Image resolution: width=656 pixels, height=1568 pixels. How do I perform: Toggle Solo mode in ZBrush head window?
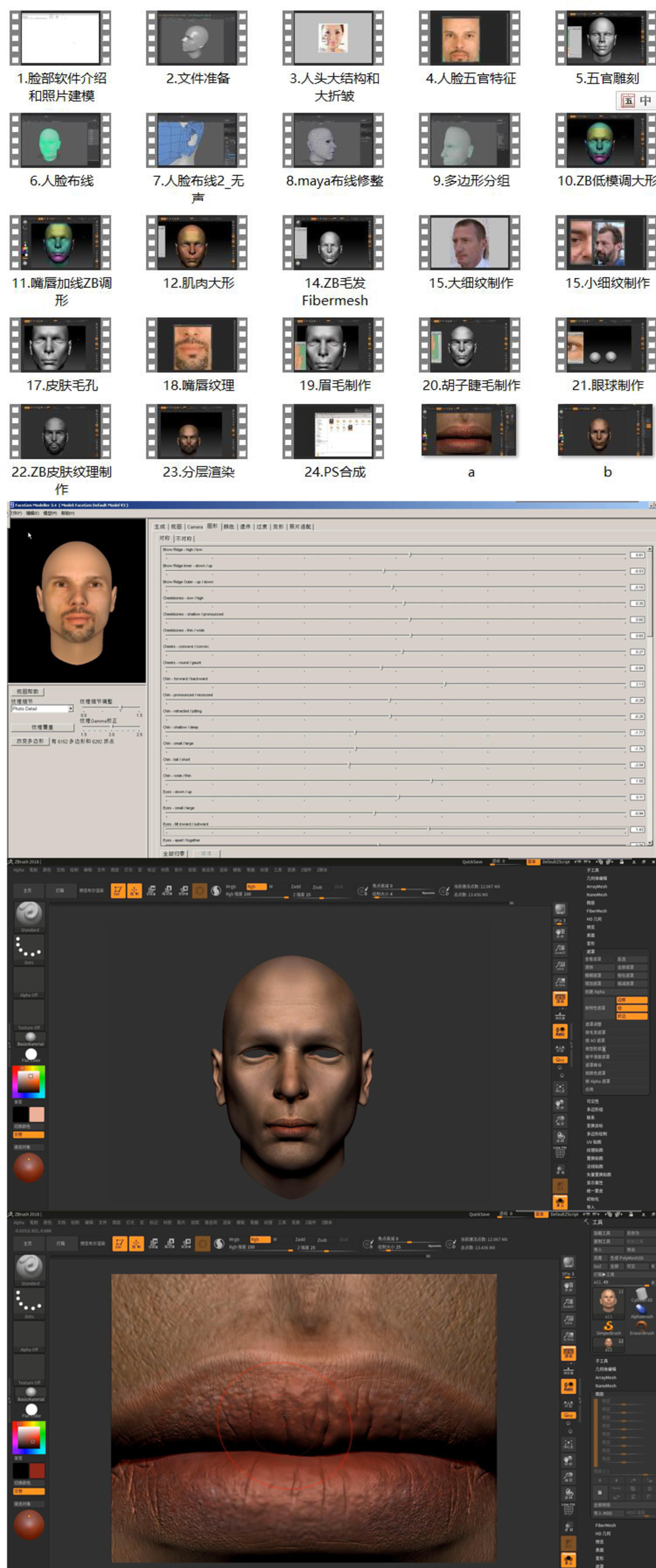[561, 1203]
